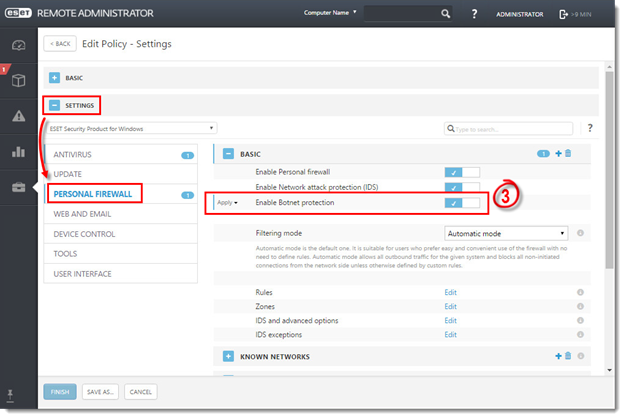Viewport: 624px width, 418px height.
Task: Open the Dashboard speedometer sidebar icon
Action: (x=18, y=45)
